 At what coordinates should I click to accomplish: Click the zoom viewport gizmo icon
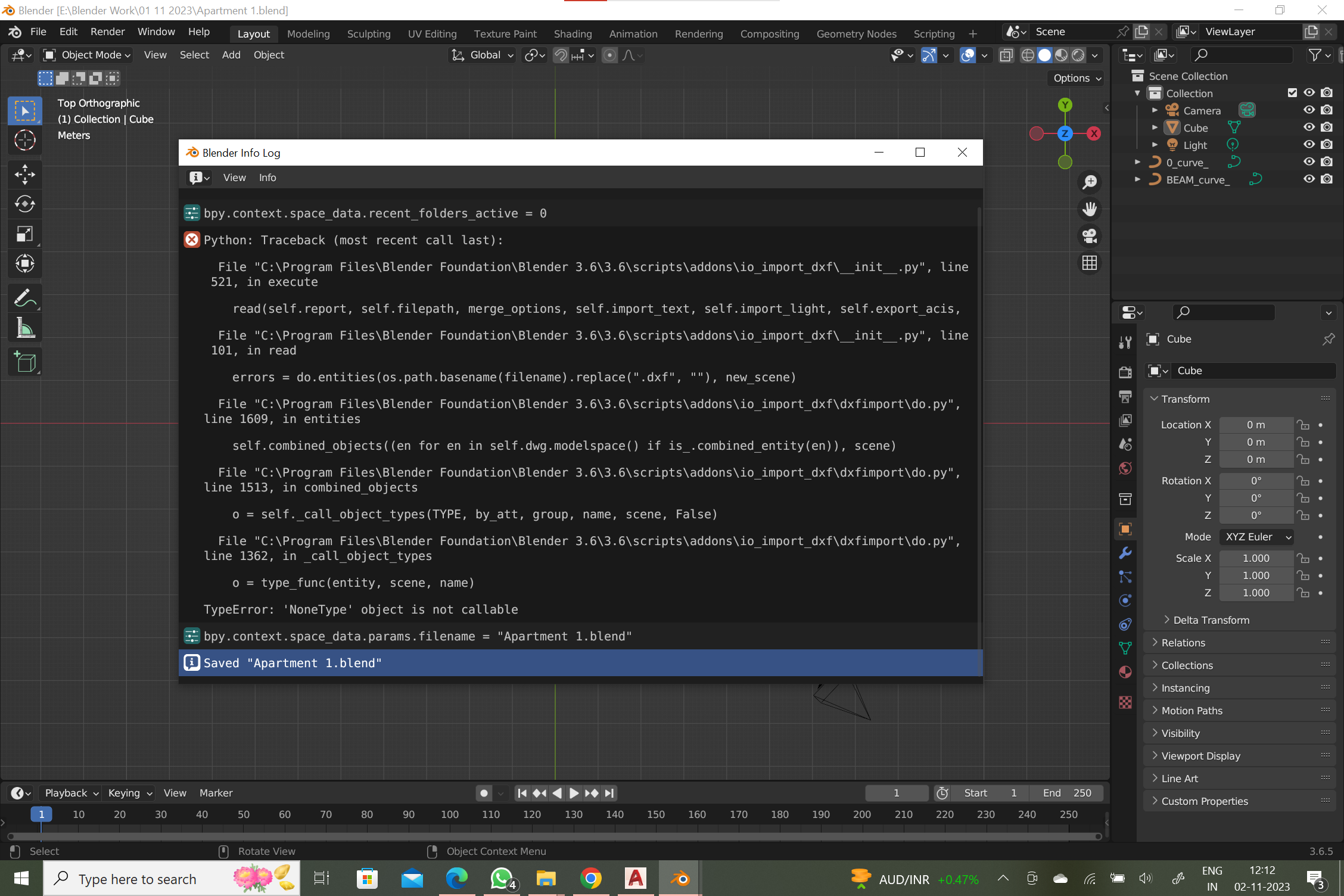pyautogui.click(x=1090, y=182)
